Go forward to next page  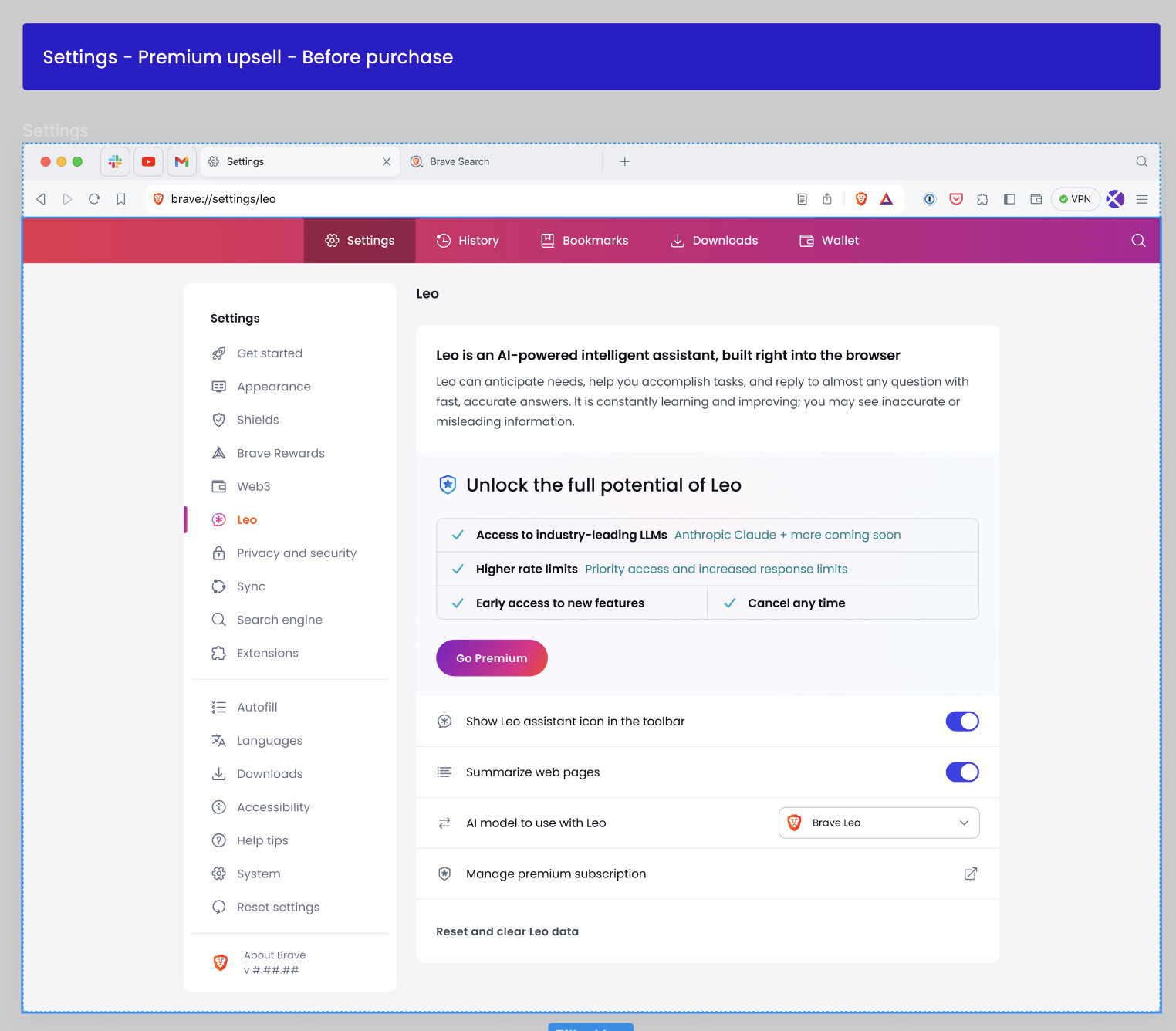click(x=67, y=199)
